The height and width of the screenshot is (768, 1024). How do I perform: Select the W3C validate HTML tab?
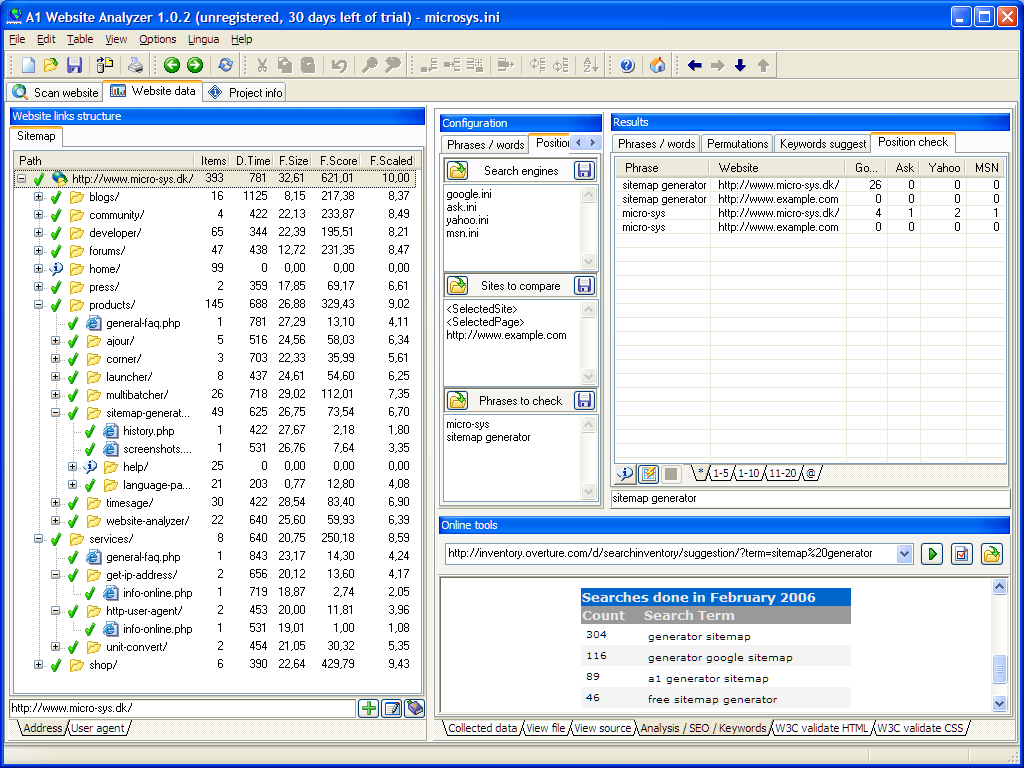click(x=822, y=728)
